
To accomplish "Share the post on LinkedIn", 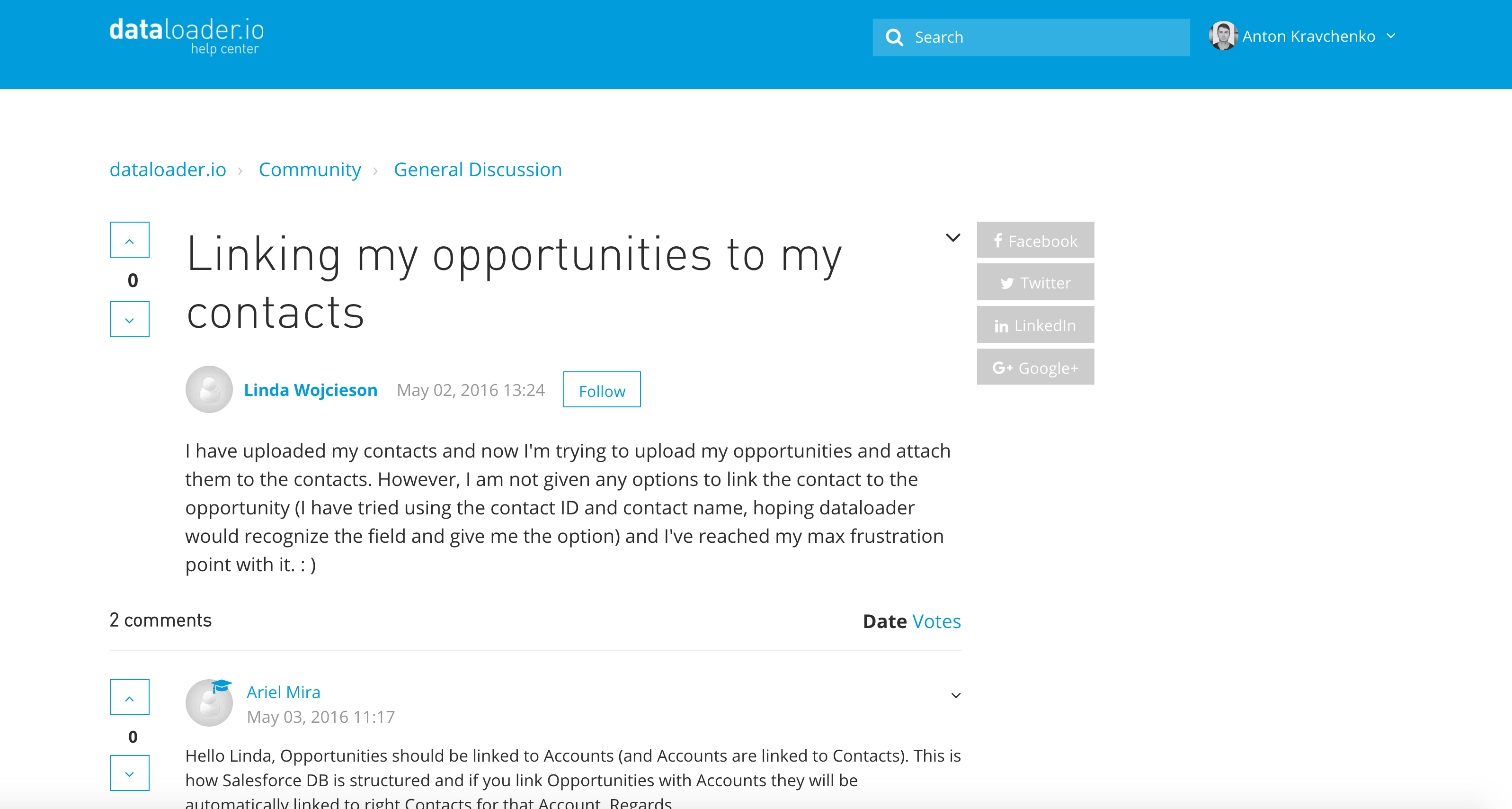I will pos(1035,324).
